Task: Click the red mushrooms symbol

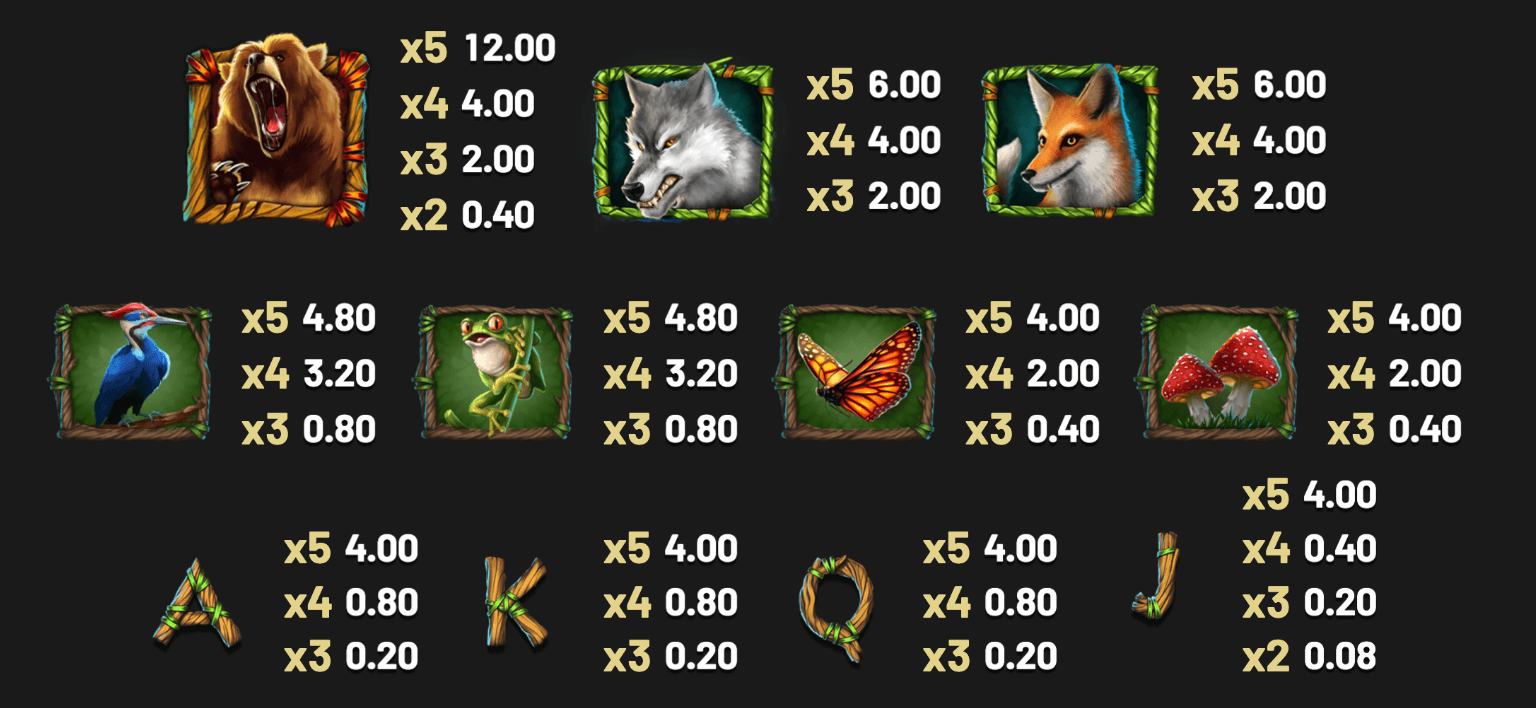Action: pos(1219,371)
